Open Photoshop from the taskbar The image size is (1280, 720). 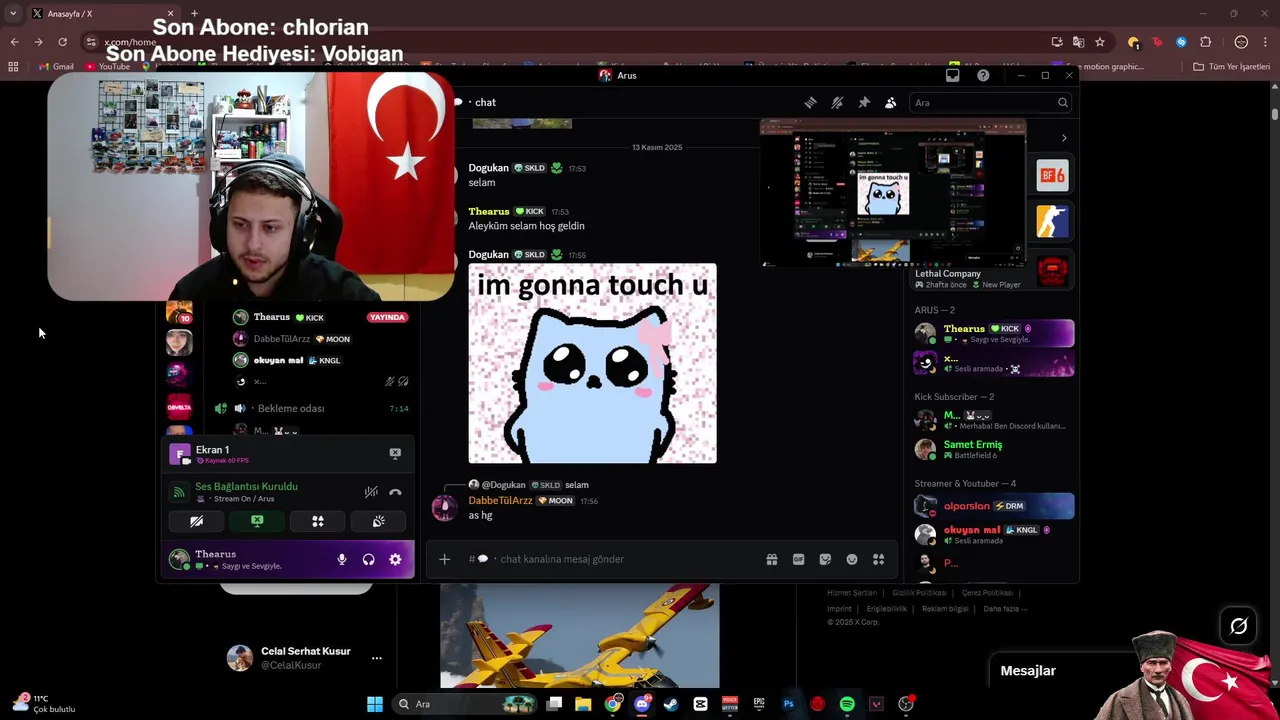(788, 704)
